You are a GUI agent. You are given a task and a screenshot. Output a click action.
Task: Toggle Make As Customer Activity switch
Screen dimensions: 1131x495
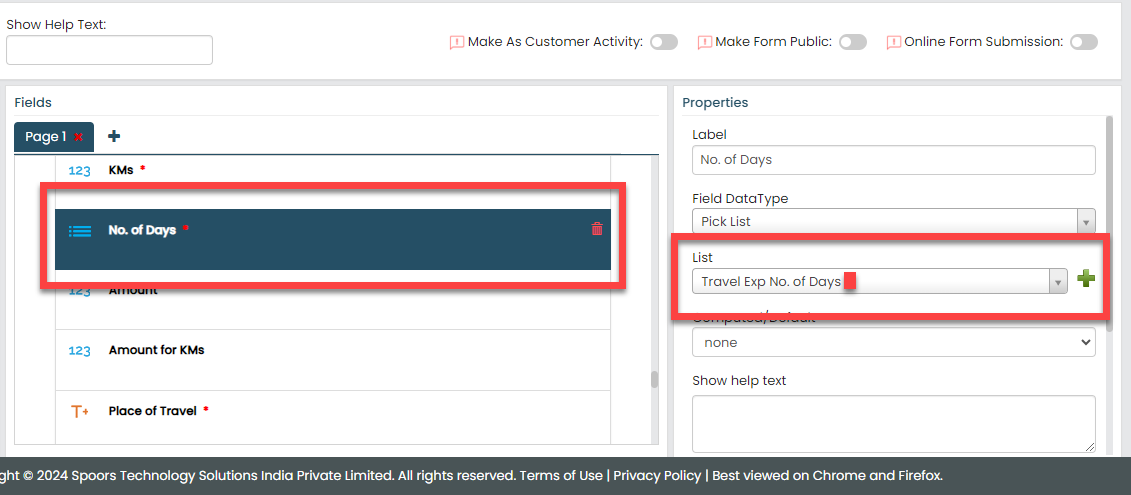[663, 42]
